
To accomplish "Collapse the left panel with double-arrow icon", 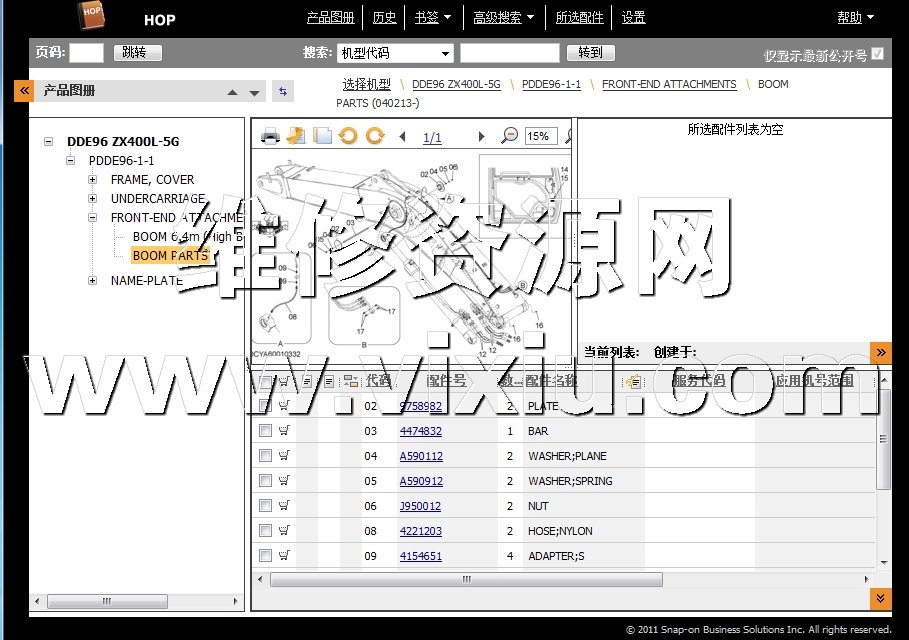I will [23, 91].
